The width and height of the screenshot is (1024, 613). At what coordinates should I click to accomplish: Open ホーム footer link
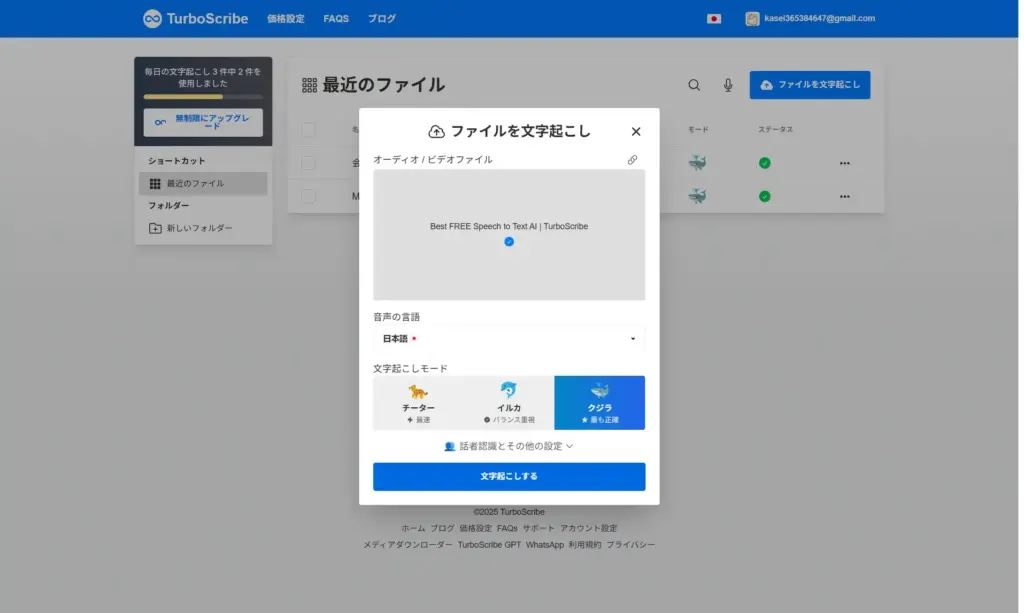pos(413,528)
